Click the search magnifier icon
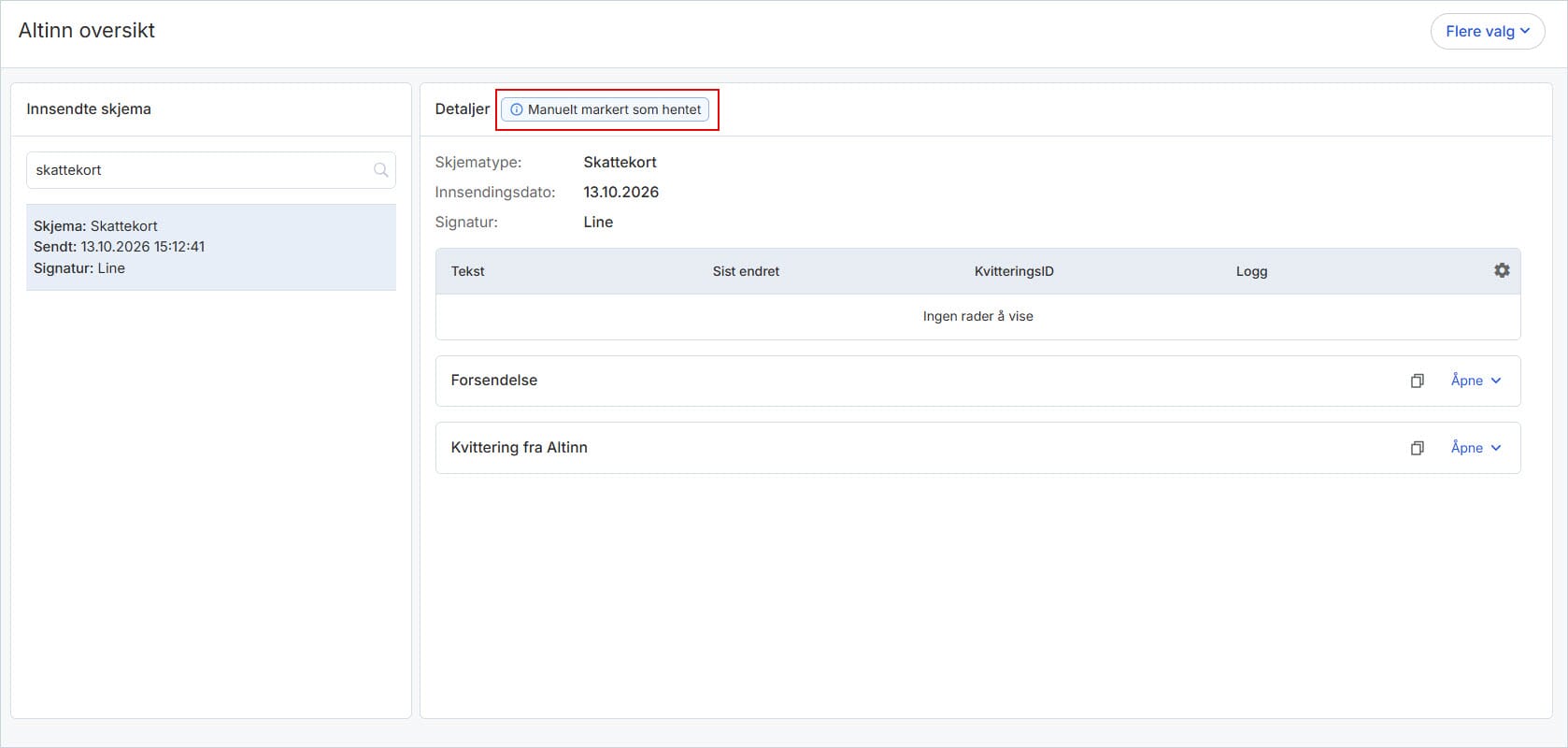The width and height of the screenshot is (1568, 748). point(380,170)
